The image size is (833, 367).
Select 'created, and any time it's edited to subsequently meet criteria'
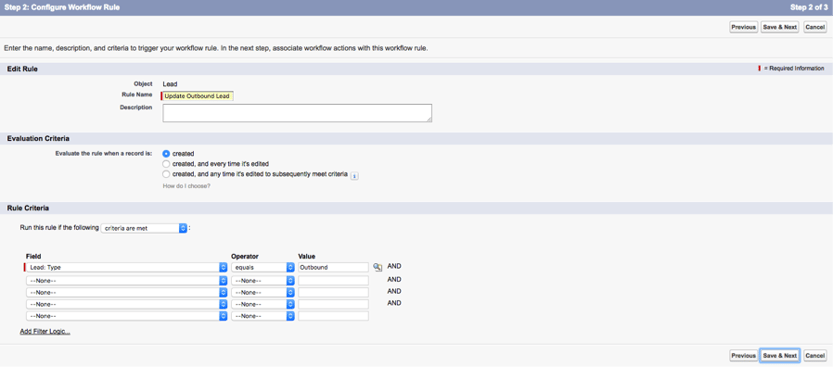[166, 174]
